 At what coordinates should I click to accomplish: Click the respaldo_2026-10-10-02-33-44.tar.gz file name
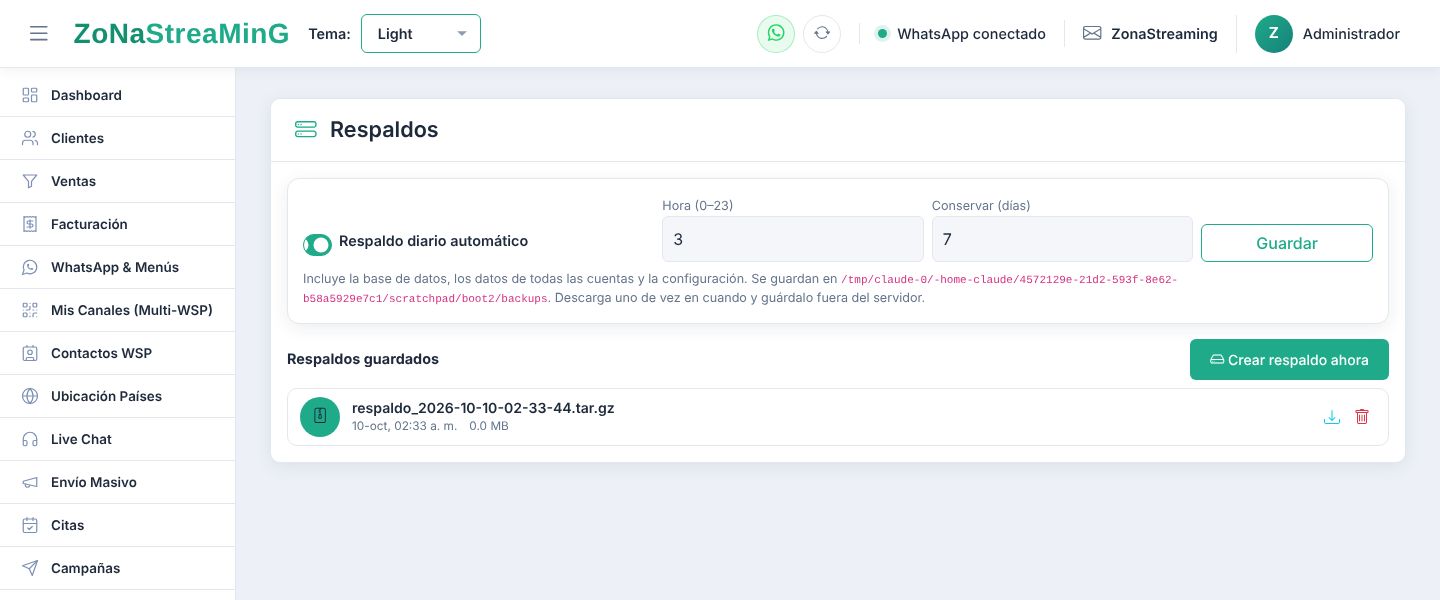[483, 408]
